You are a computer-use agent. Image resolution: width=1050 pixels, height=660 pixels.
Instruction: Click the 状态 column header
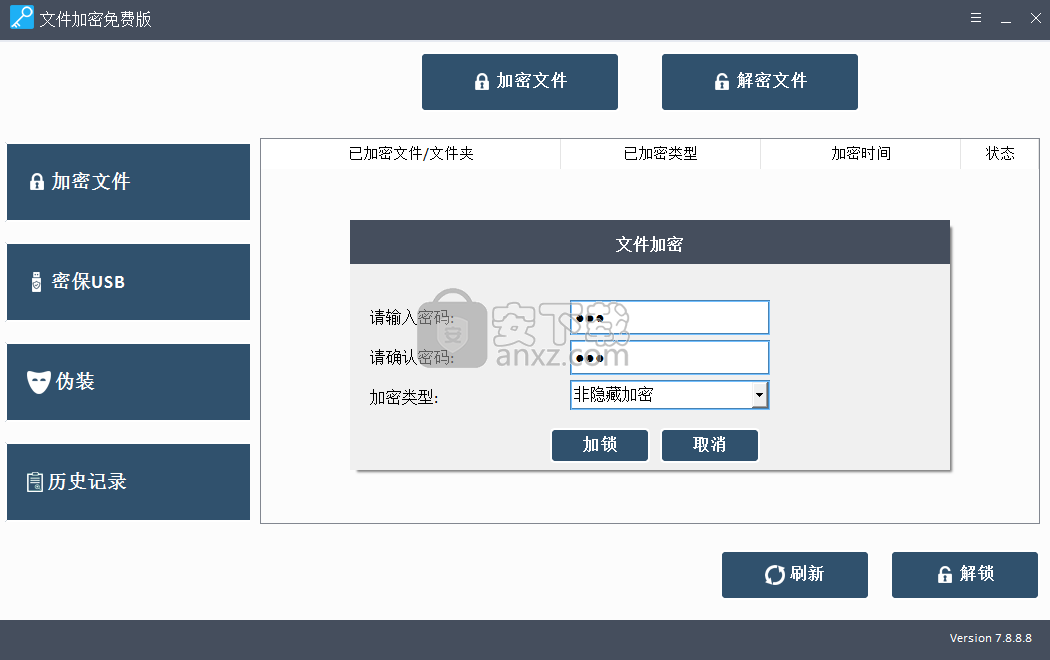tap(1000, 154)
